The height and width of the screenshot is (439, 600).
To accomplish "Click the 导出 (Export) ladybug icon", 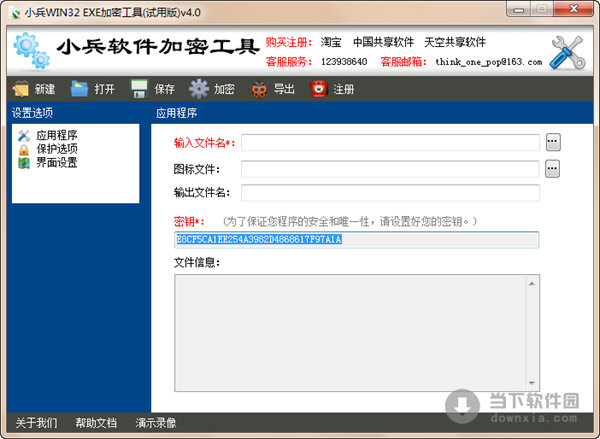I will click(259, 89).
